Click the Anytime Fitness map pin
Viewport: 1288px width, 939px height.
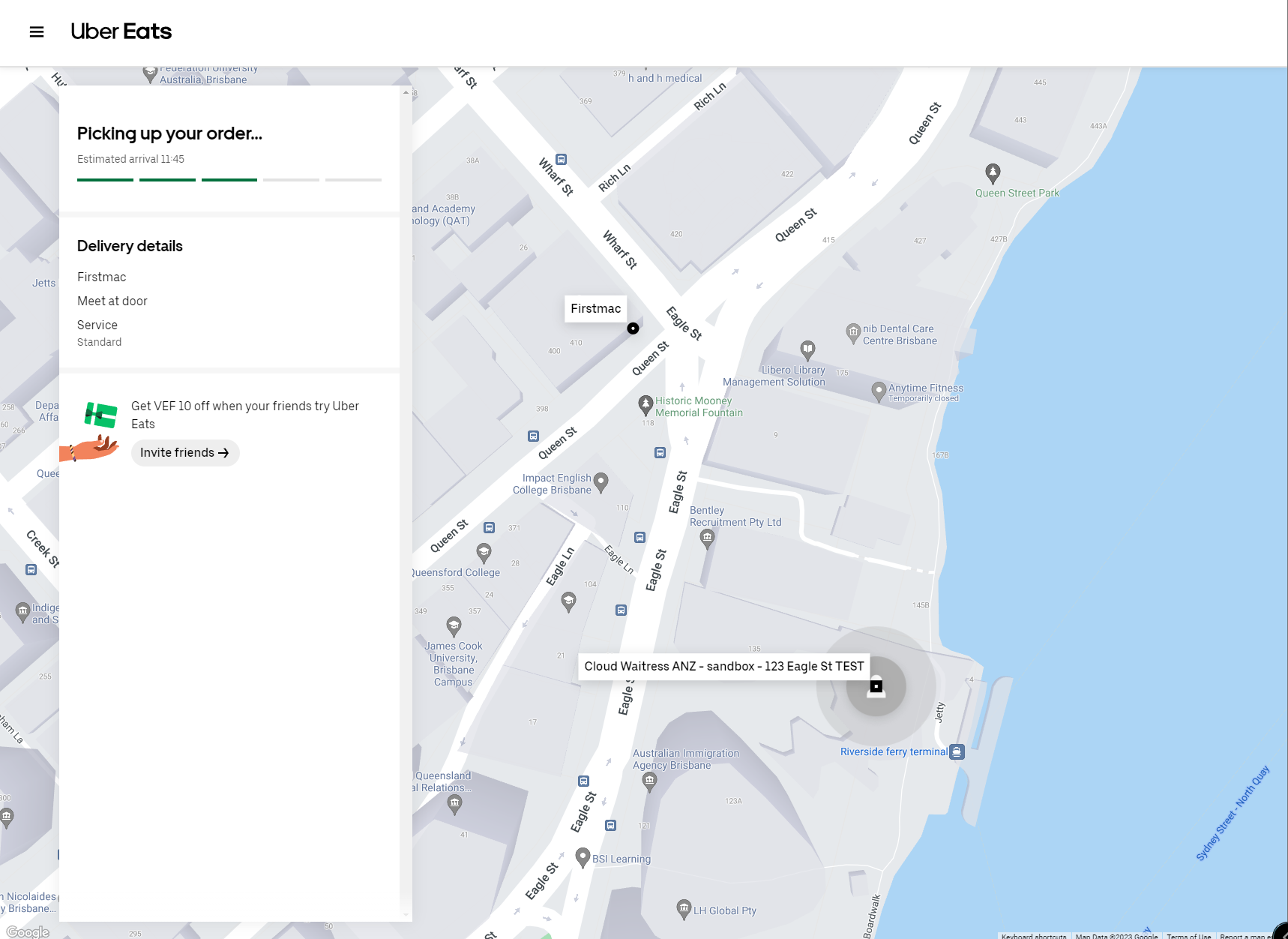tap(879, 391)
